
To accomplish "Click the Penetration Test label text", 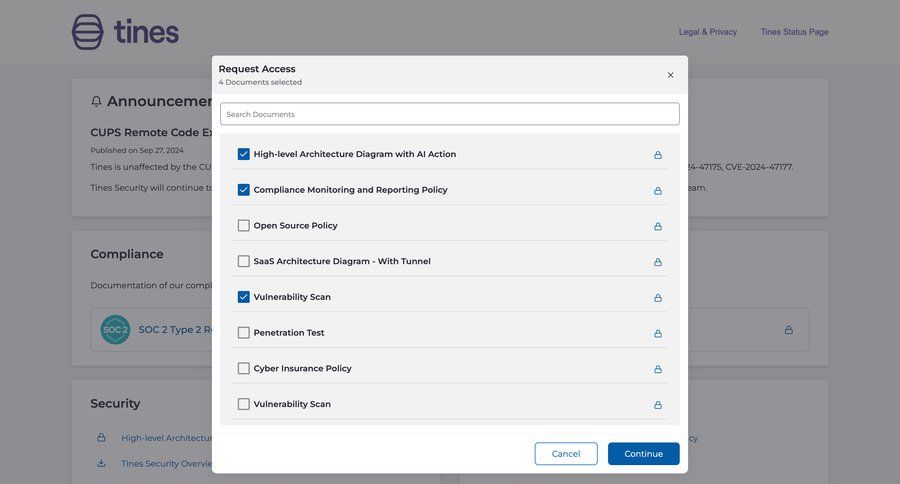I will coord(289,332).
